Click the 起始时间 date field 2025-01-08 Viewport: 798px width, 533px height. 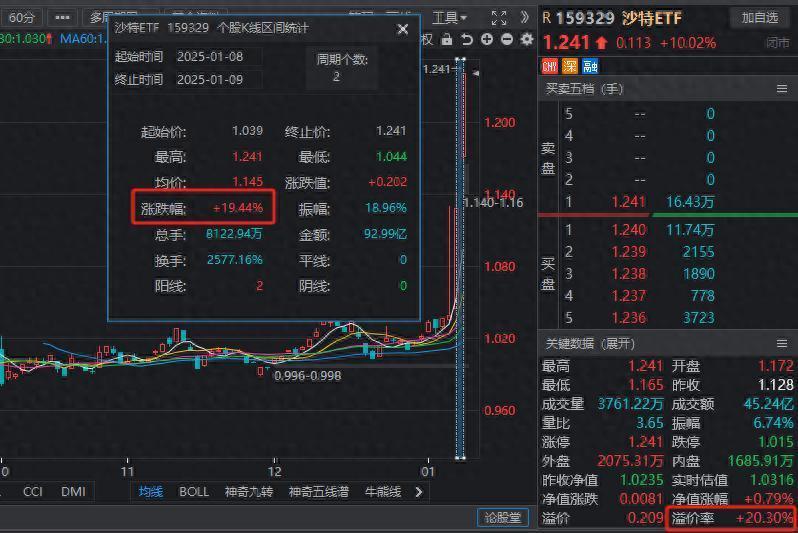click(218, 57)
